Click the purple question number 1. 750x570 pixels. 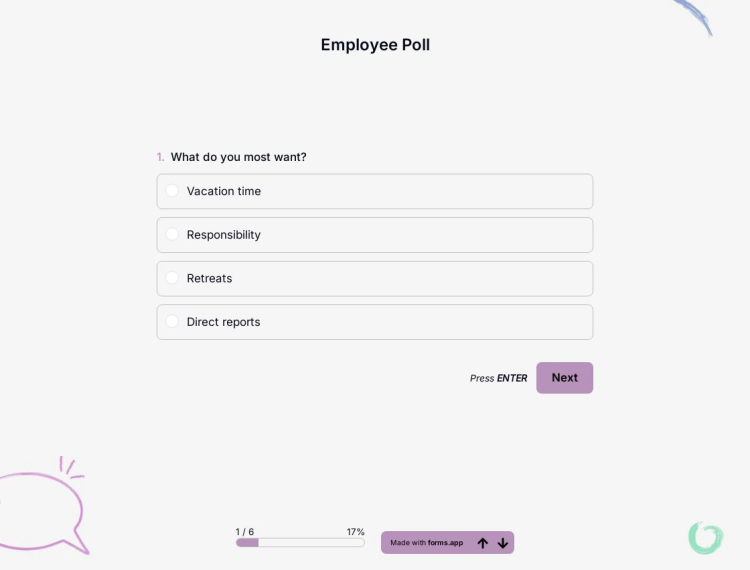(160, 157)
